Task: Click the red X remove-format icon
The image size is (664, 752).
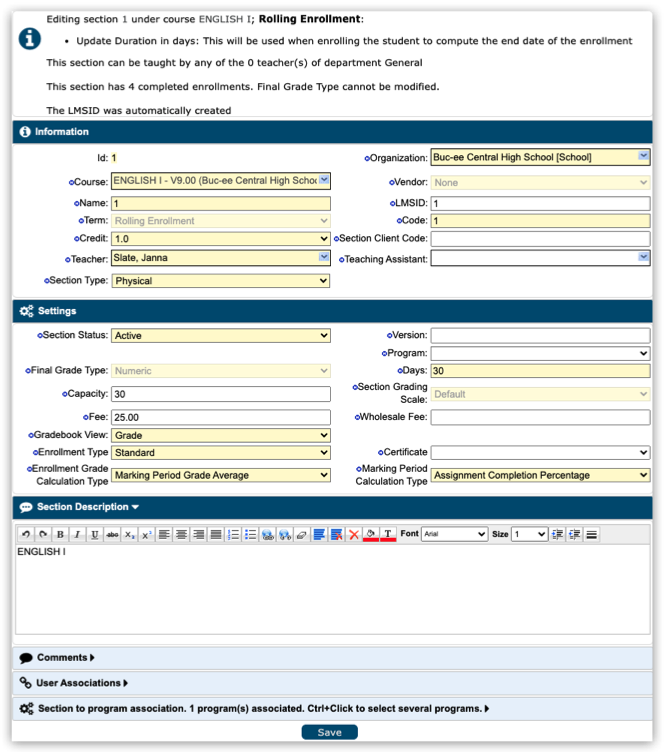Action: click(353, 535)
